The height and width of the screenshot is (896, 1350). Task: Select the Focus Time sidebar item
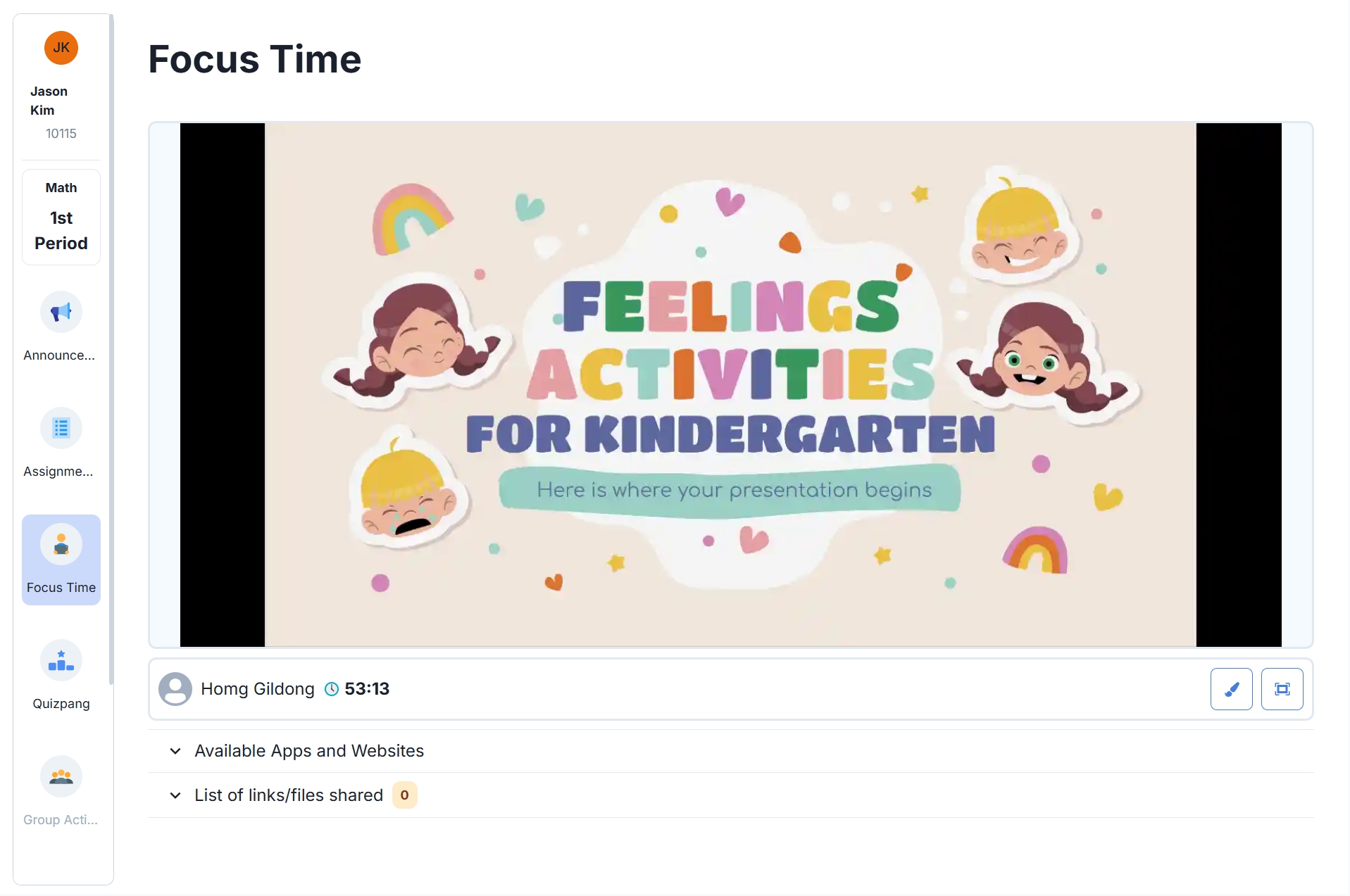61,560
